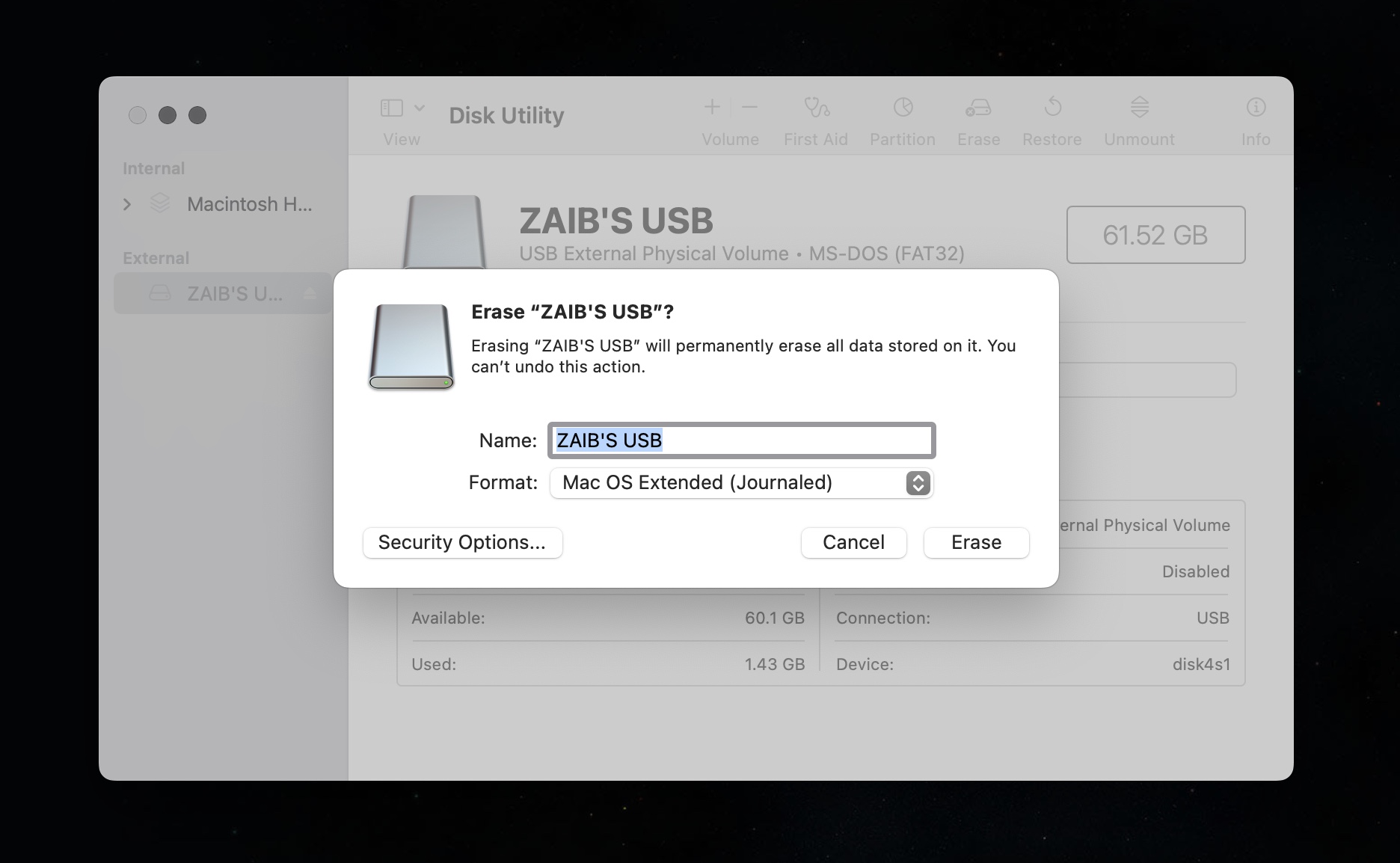Open the Partition pie chart tool
Viewport: 1400px width, 863px height.
click(903, 108)
